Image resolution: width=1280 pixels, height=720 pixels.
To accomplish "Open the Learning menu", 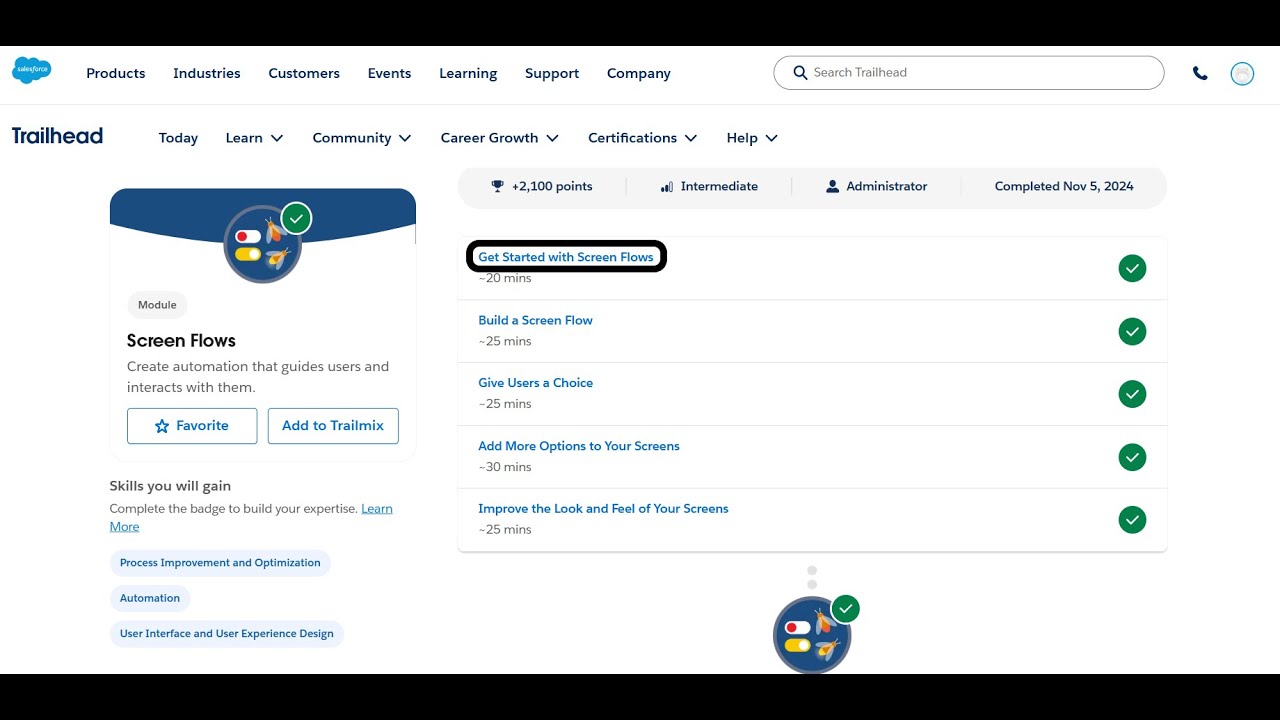I will (468, 73).
